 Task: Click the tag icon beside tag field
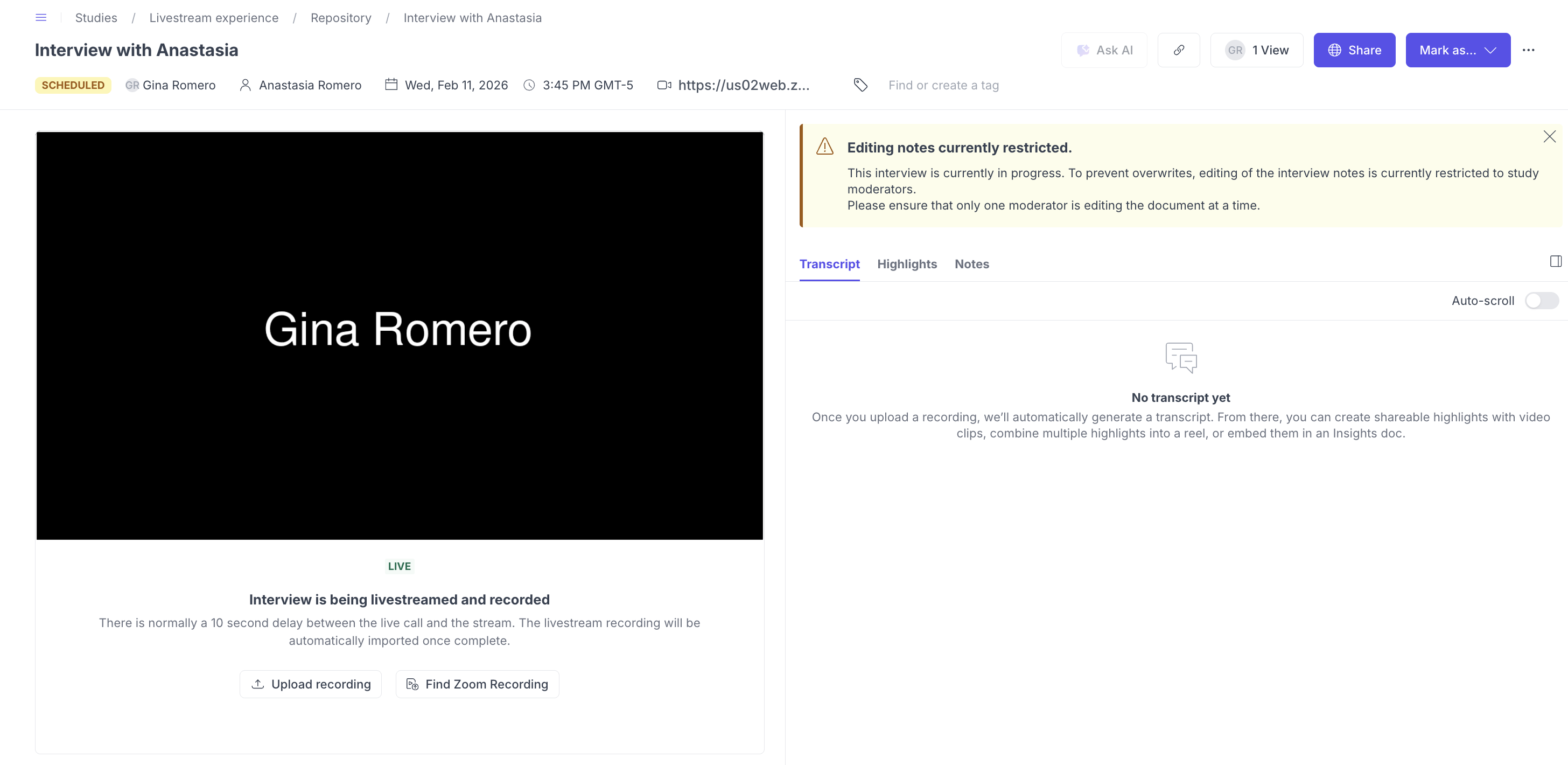pyautogui.click(x=860, y=85)
